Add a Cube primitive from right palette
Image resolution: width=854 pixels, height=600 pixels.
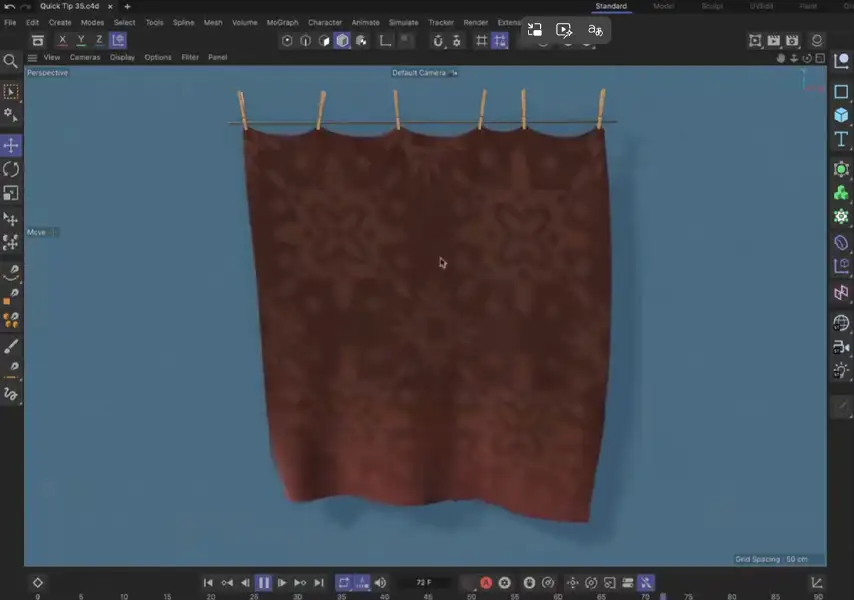click(842, 115)
